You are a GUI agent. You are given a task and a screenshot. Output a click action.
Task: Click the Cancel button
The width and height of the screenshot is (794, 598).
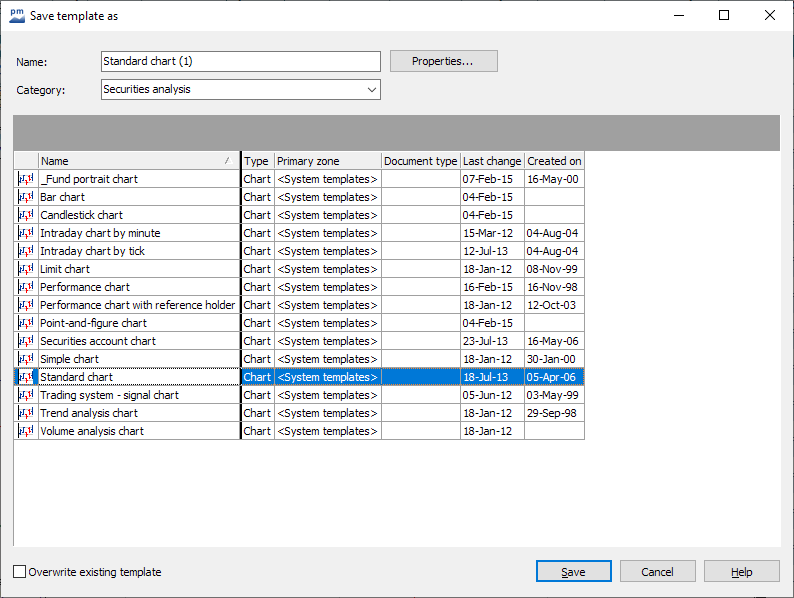point(657,572)
